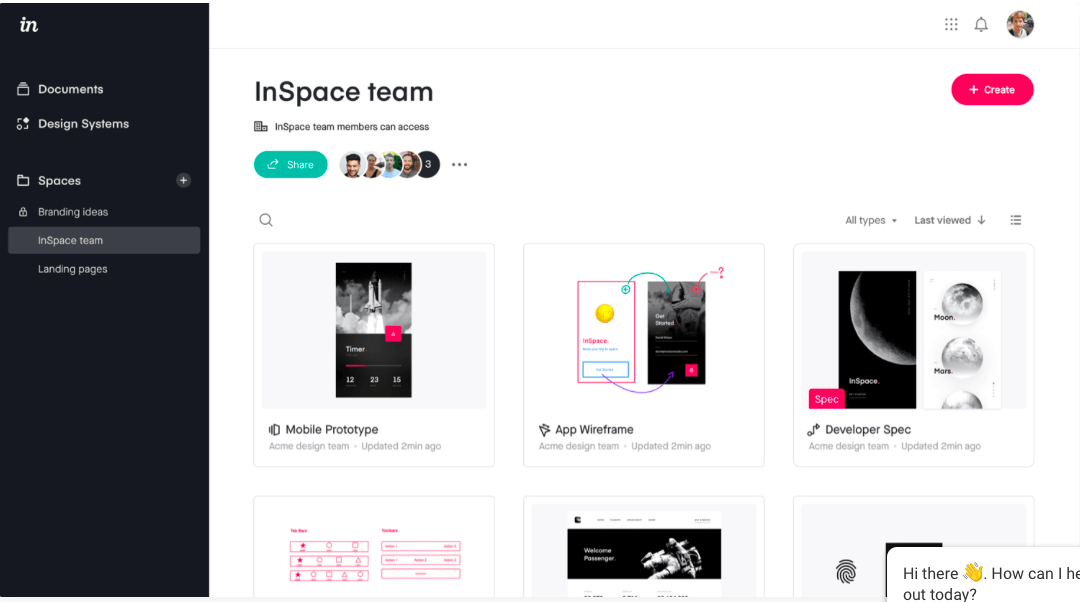1080x602 pixels.
Task: Click the InVision logo in the sidebar
Action: point(28,25)
